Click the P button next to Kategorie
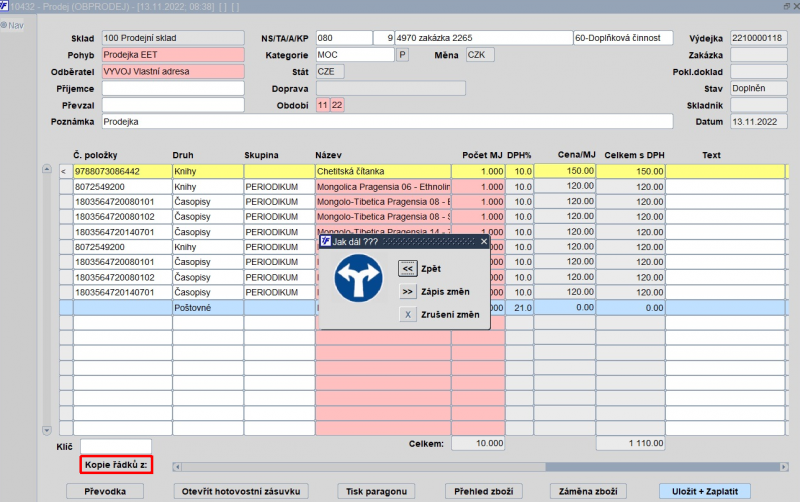Screen dimensions: 800x502 click(403, 55)
